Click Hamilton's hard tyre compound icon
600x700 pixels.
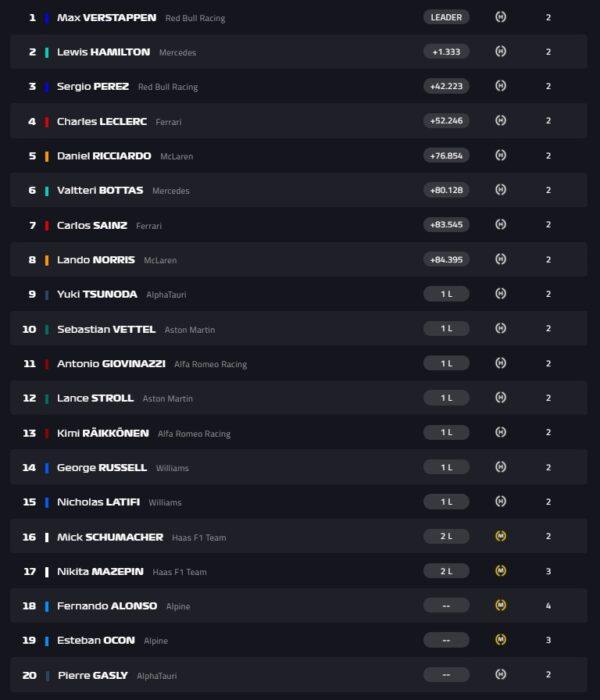point(500,52)
